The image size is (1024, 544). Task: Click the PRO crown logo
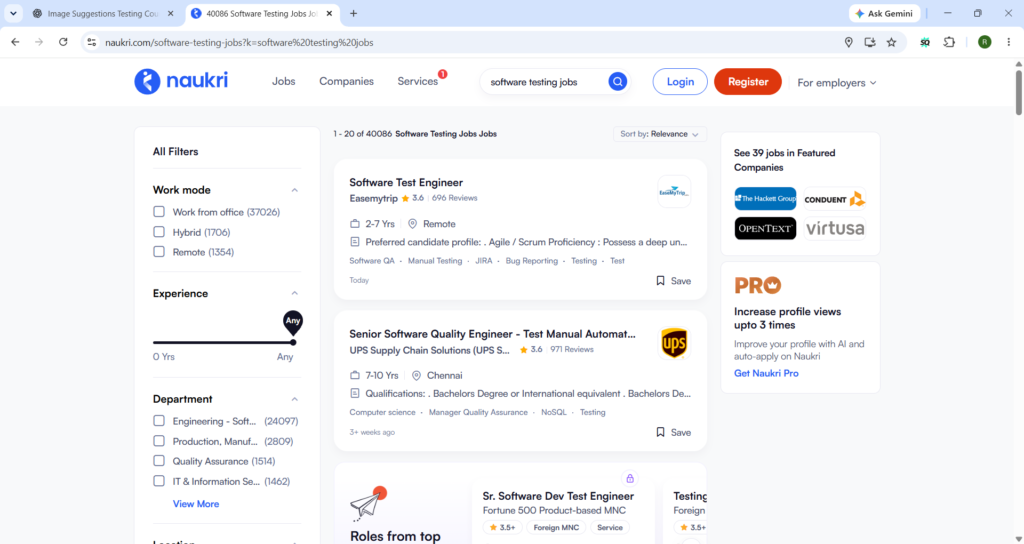point(758,285)
